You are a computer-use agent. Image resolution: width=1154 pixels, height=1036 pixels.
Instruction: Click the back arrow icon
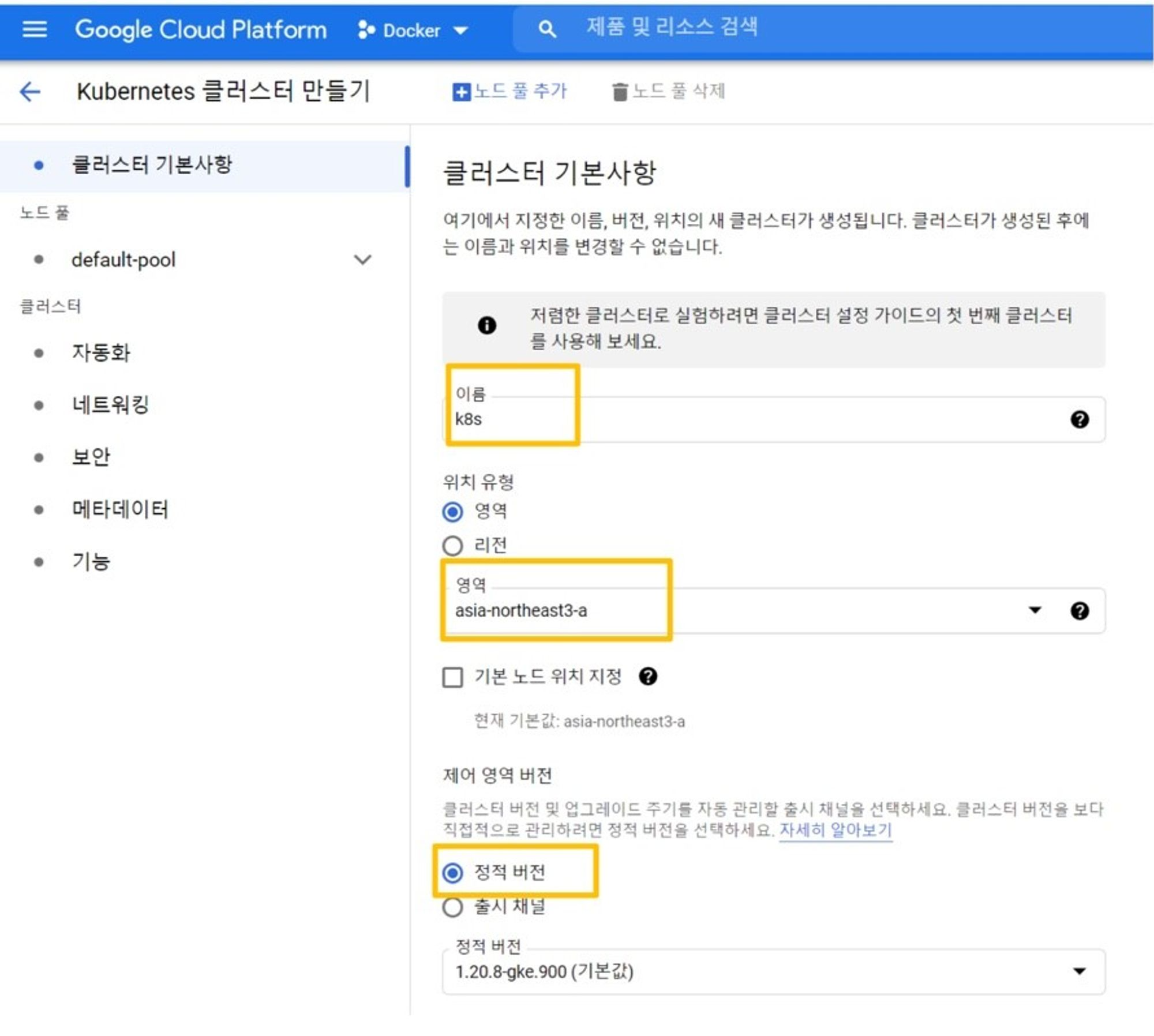point(30,91)
